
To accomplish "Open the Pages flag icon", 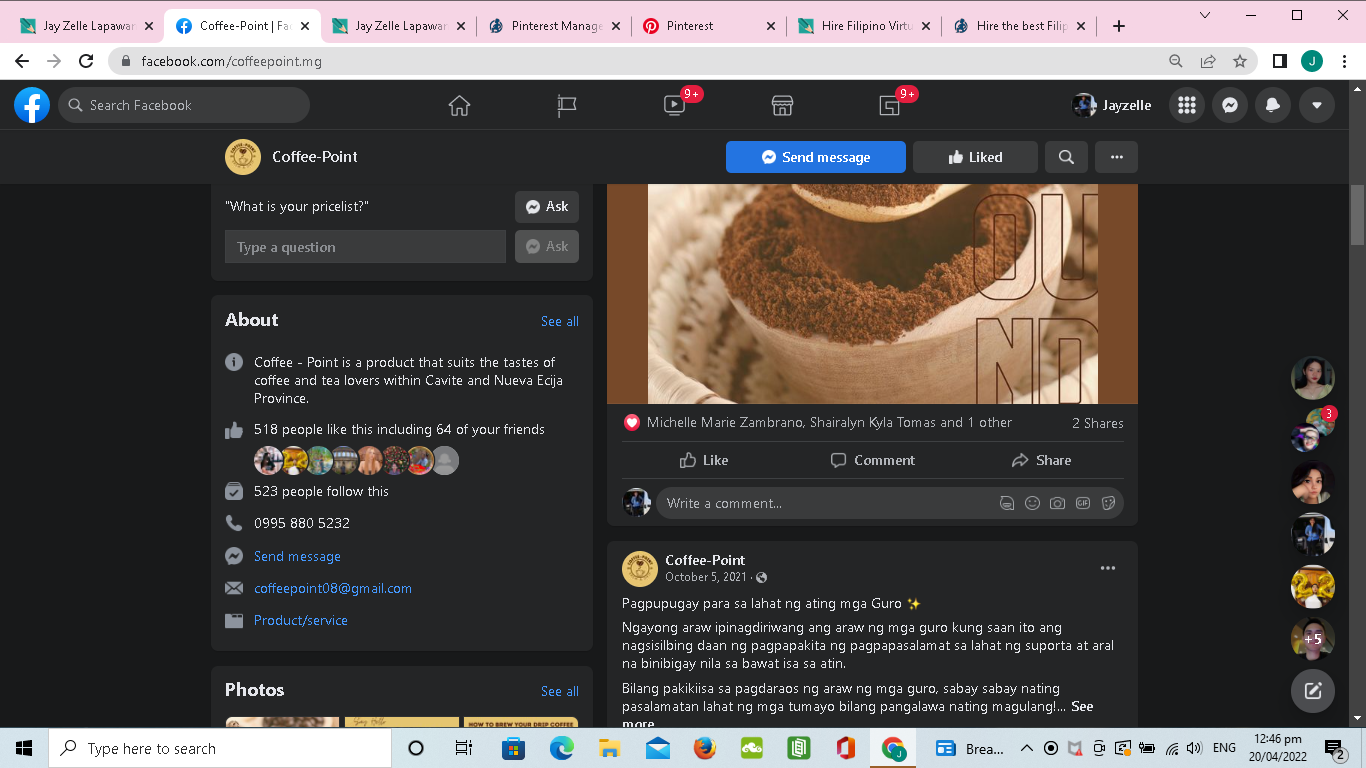I will pos(567,105).
